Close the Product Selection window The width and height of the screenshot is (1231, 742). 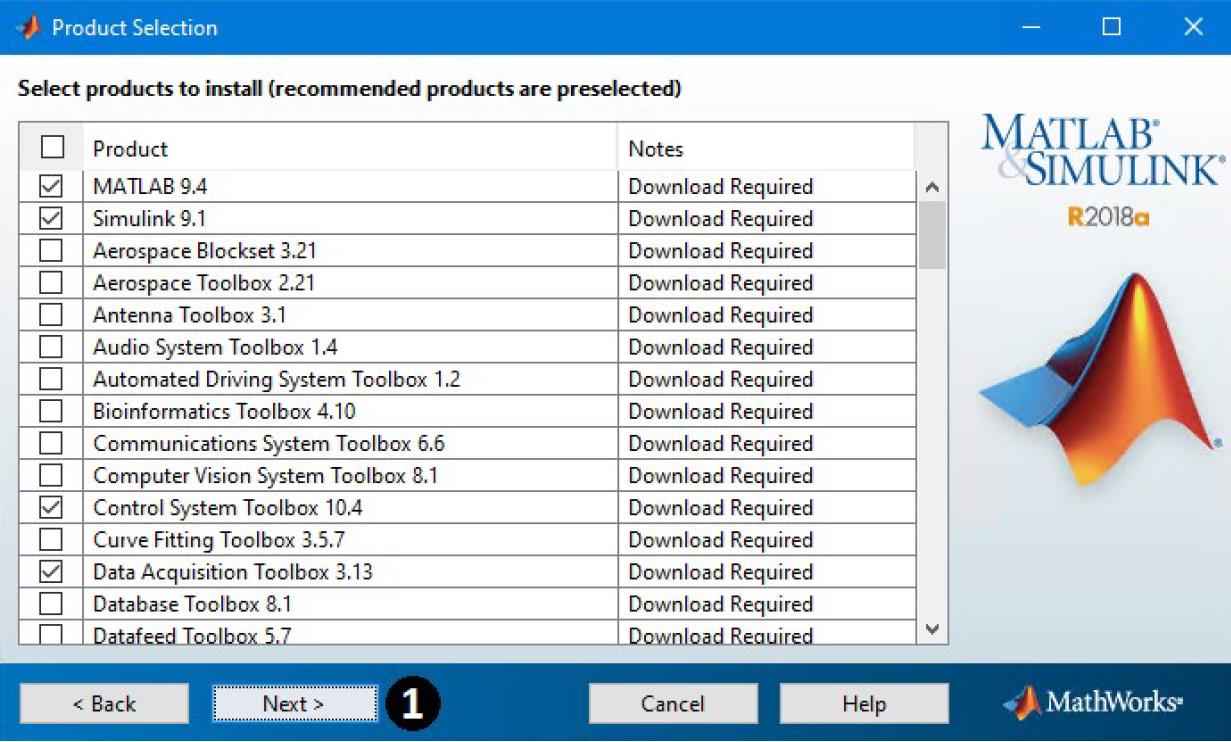pyautogui.click(x=1193, y=27)
